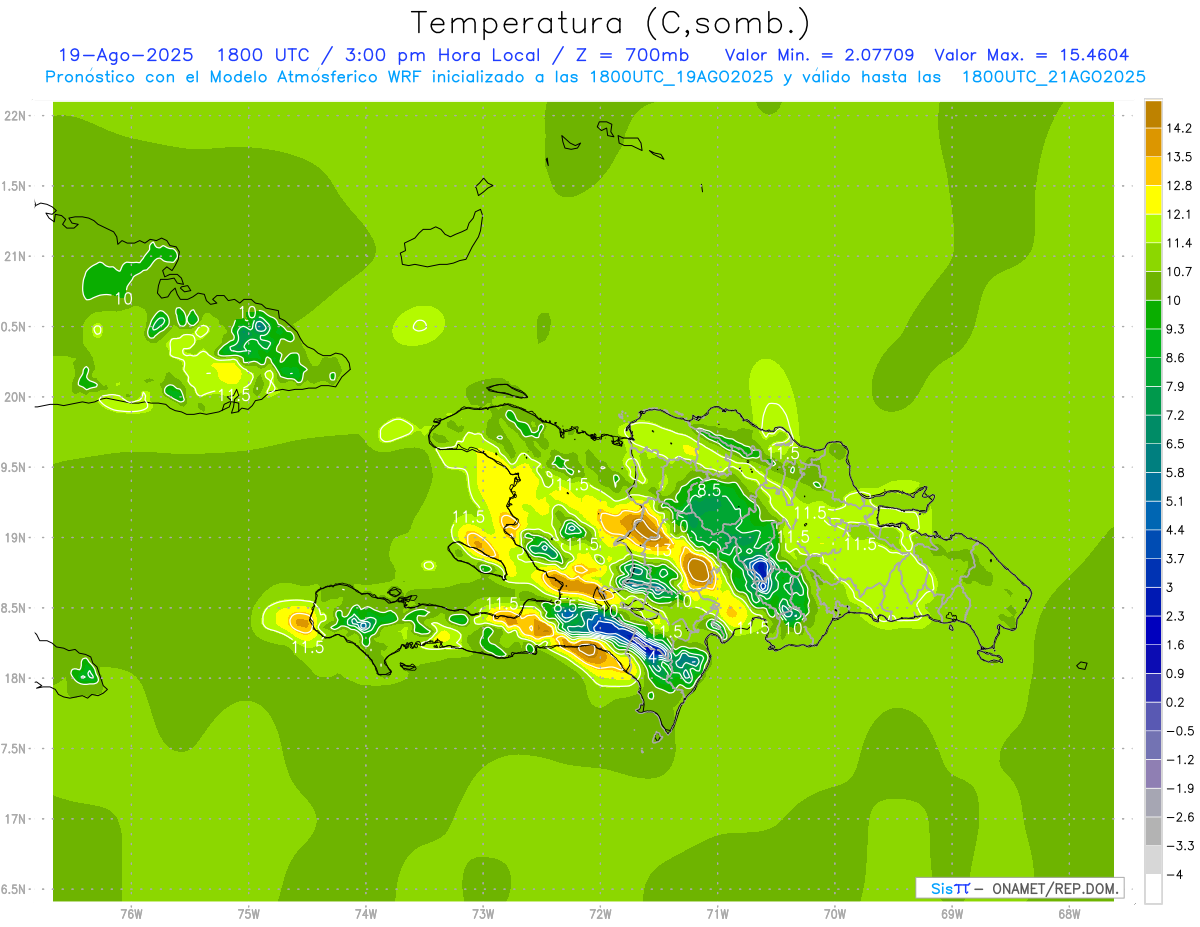Image resolution: width=1200 pixels, height=927 pixels.
Task: Click the "71W" longitude axis label
Action: tap(717, 913)
